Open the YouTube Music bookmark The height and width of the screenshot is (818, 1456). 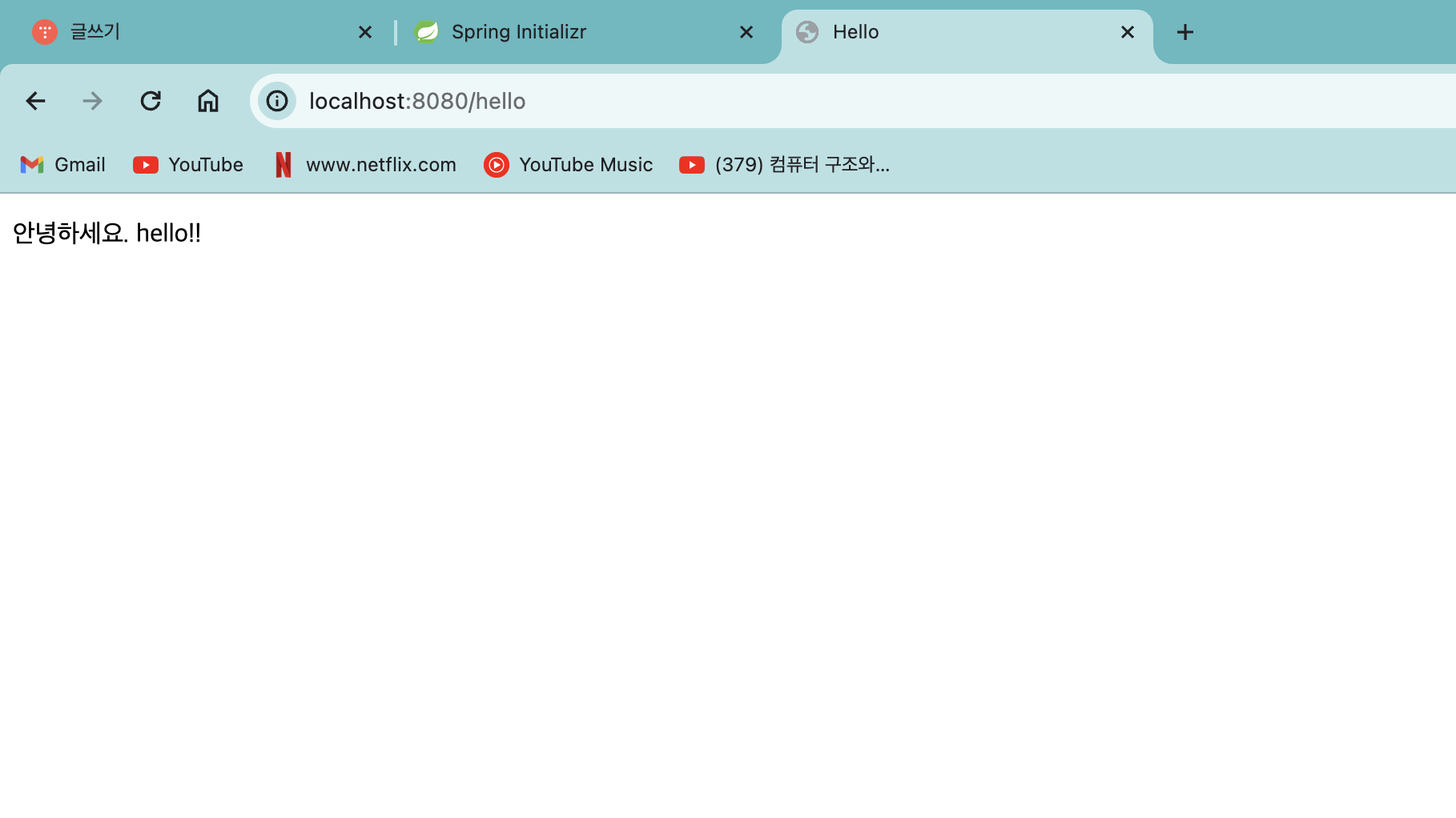click(569, 165)
